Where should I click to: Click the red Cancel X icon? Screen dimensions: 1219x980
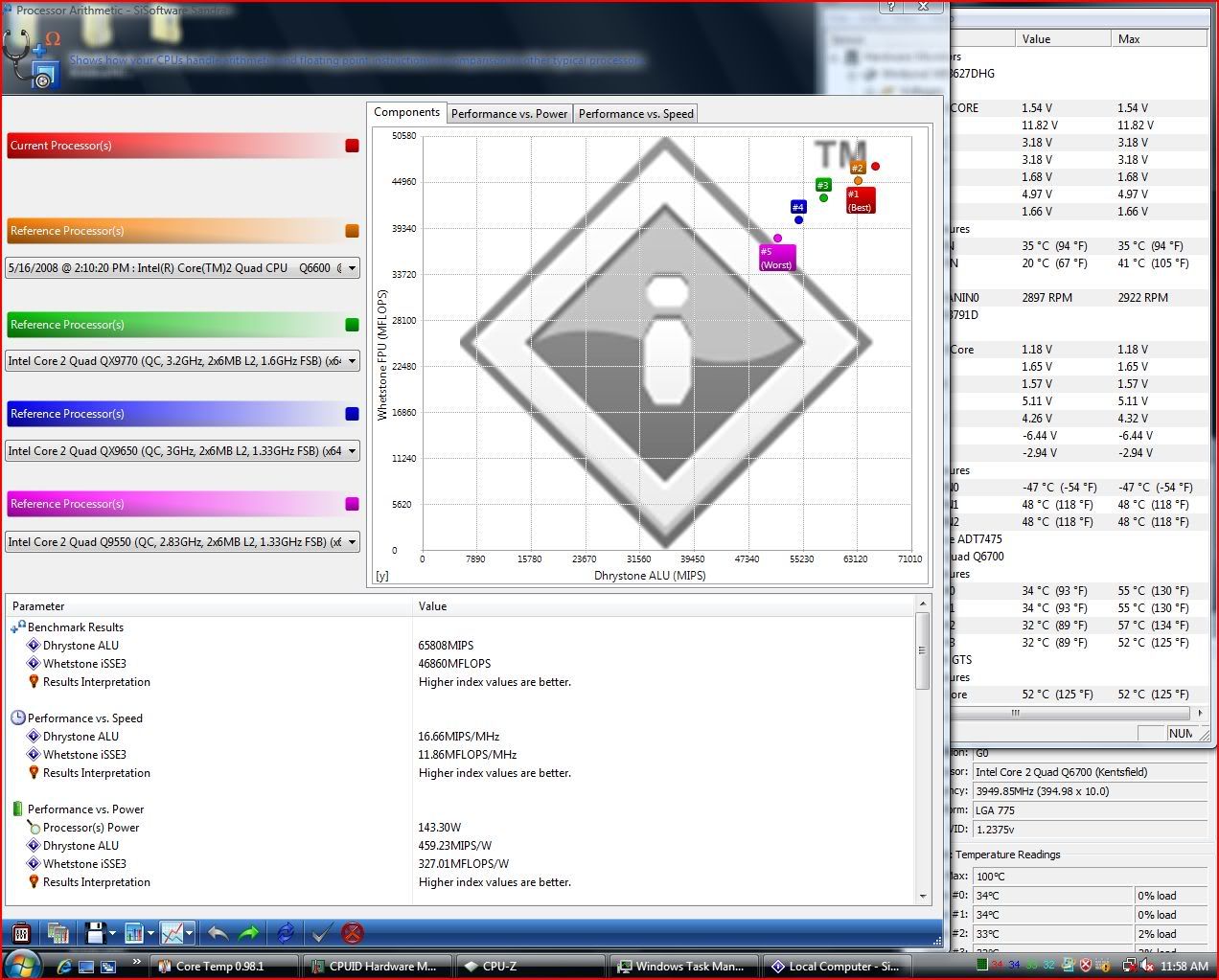tap(353, 932)
